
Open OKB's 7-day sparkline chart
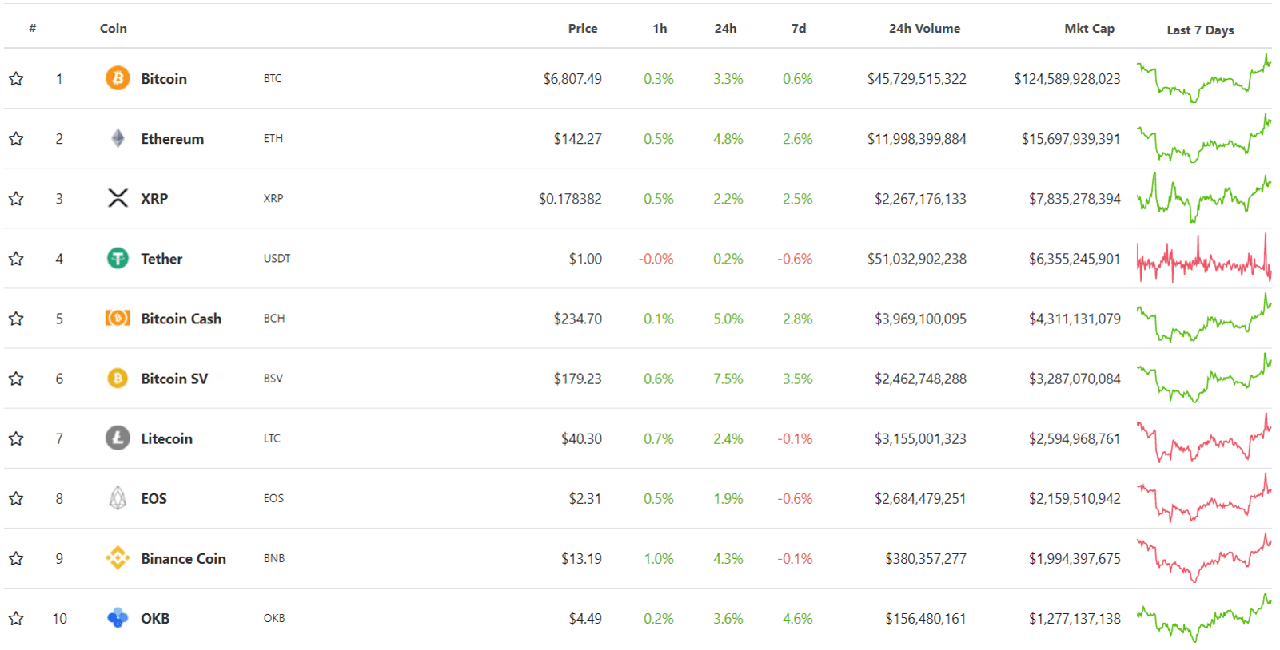click(x=1204, y=617)
